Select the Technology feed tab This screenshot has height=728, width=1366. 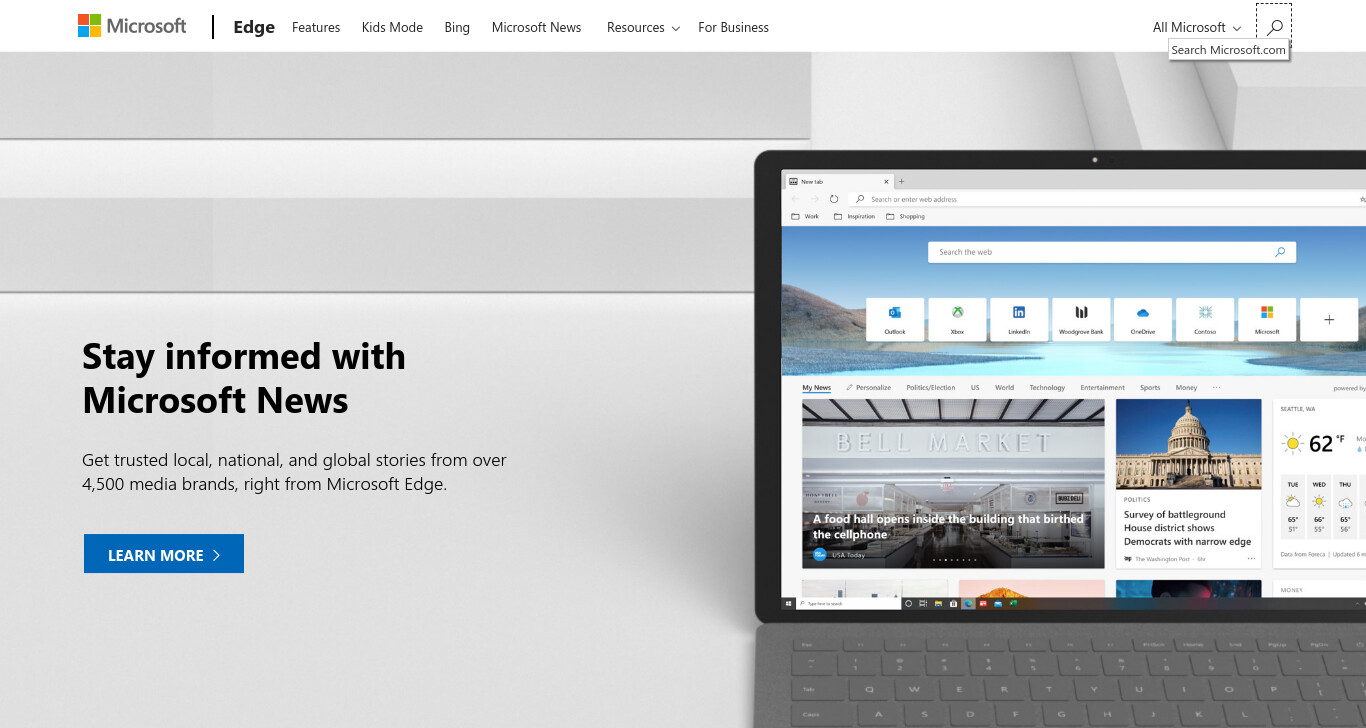1047,388
